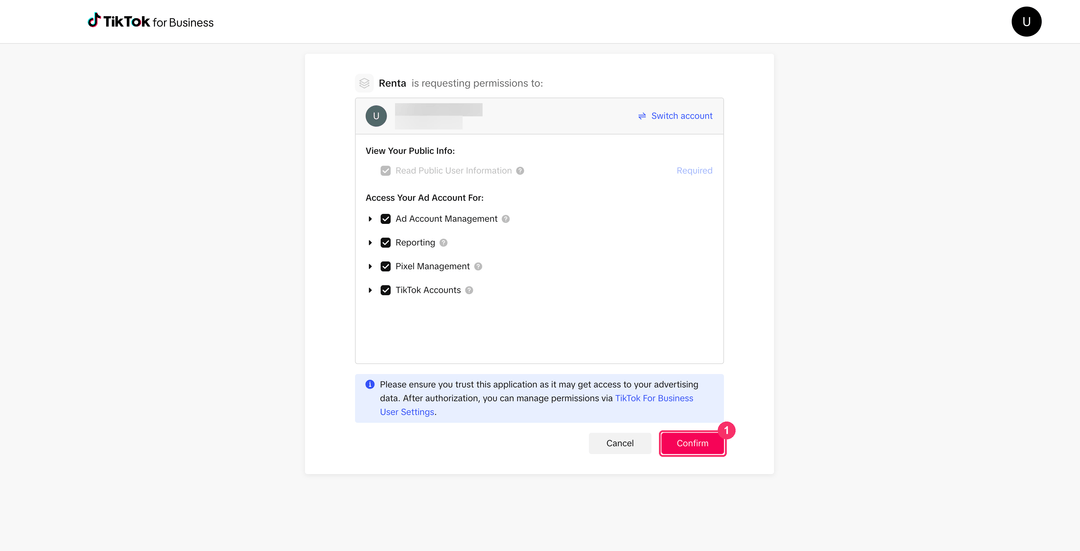Open the user avatar menu in header

pos(1026,21)
